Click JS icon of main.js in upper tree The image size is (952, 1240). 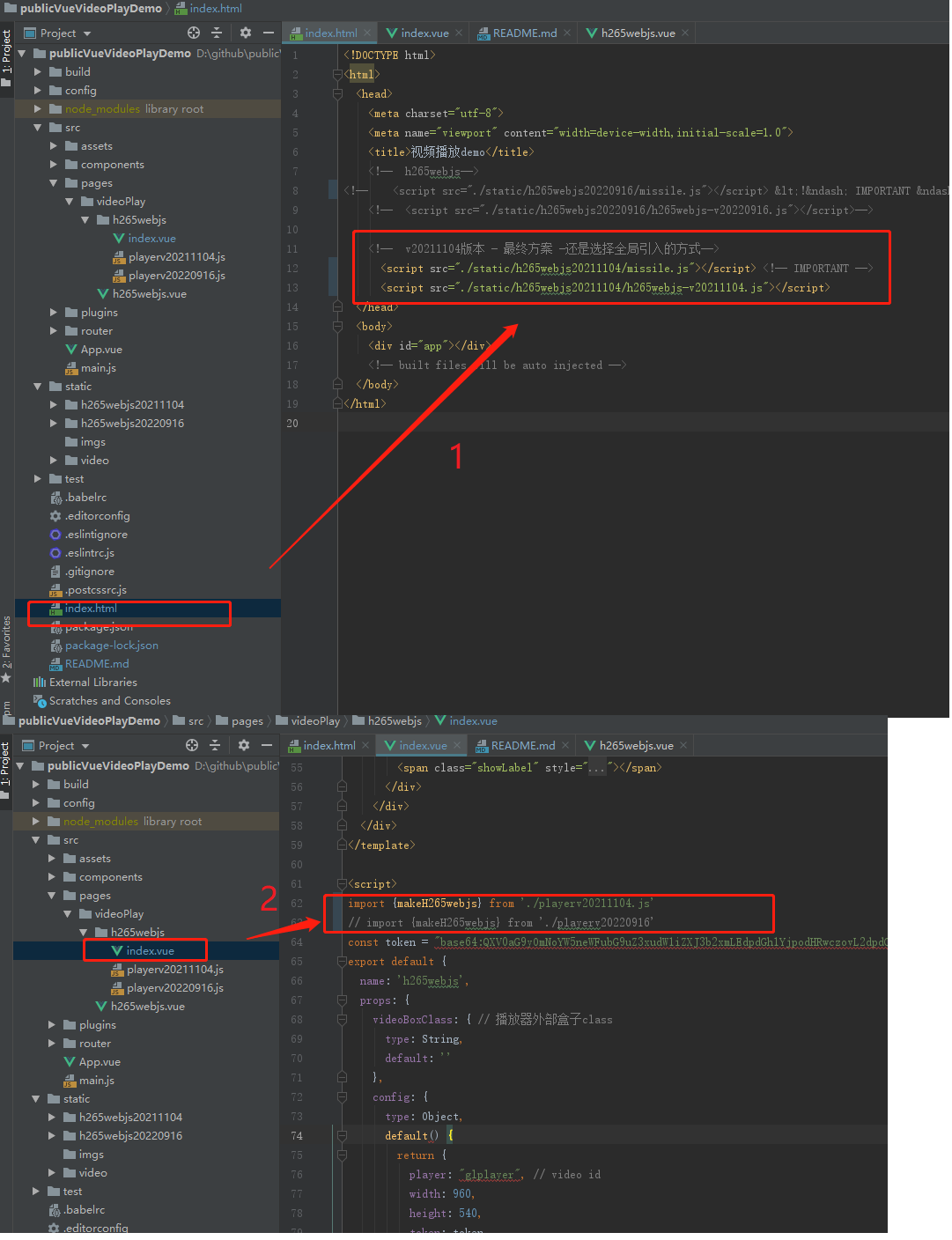(71, 368)
